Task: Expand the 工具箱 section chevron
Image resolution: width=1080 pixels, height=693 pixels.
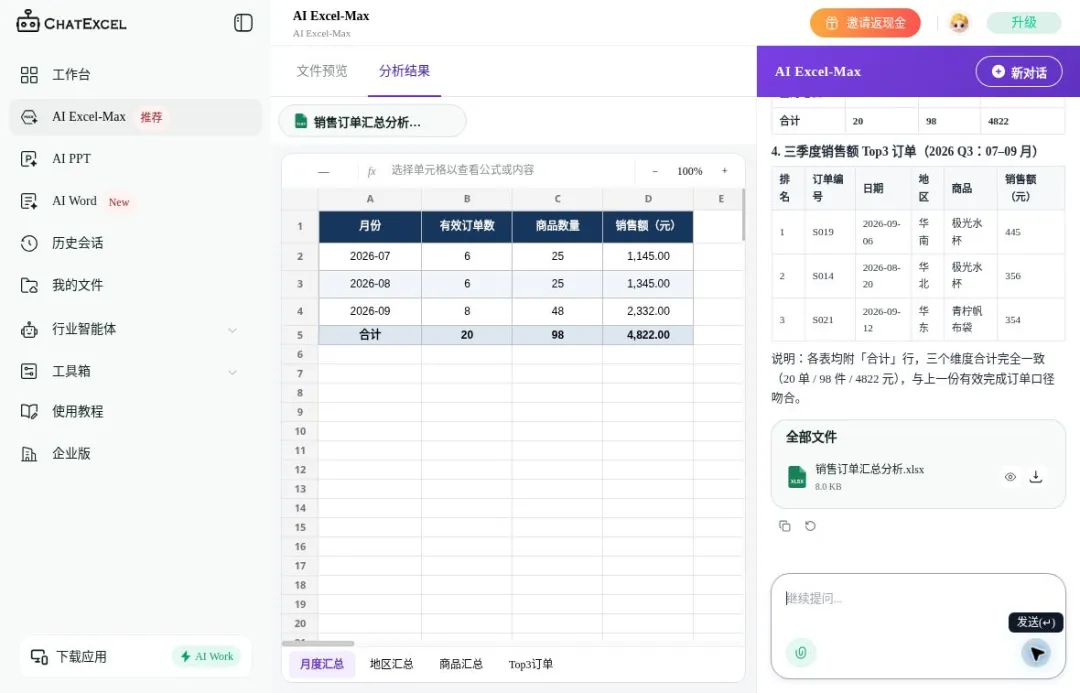Action: click(232, 372)
